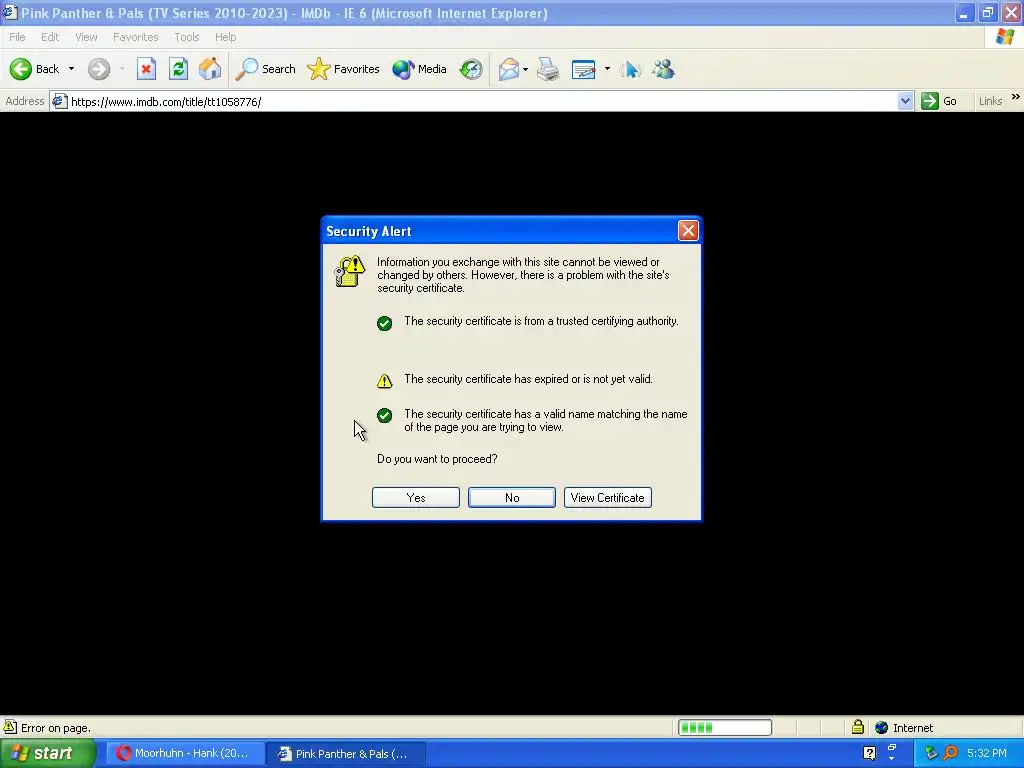1024x768 pixels.
Task: Click the History icon in toolbar
Action: click(470, 69)
